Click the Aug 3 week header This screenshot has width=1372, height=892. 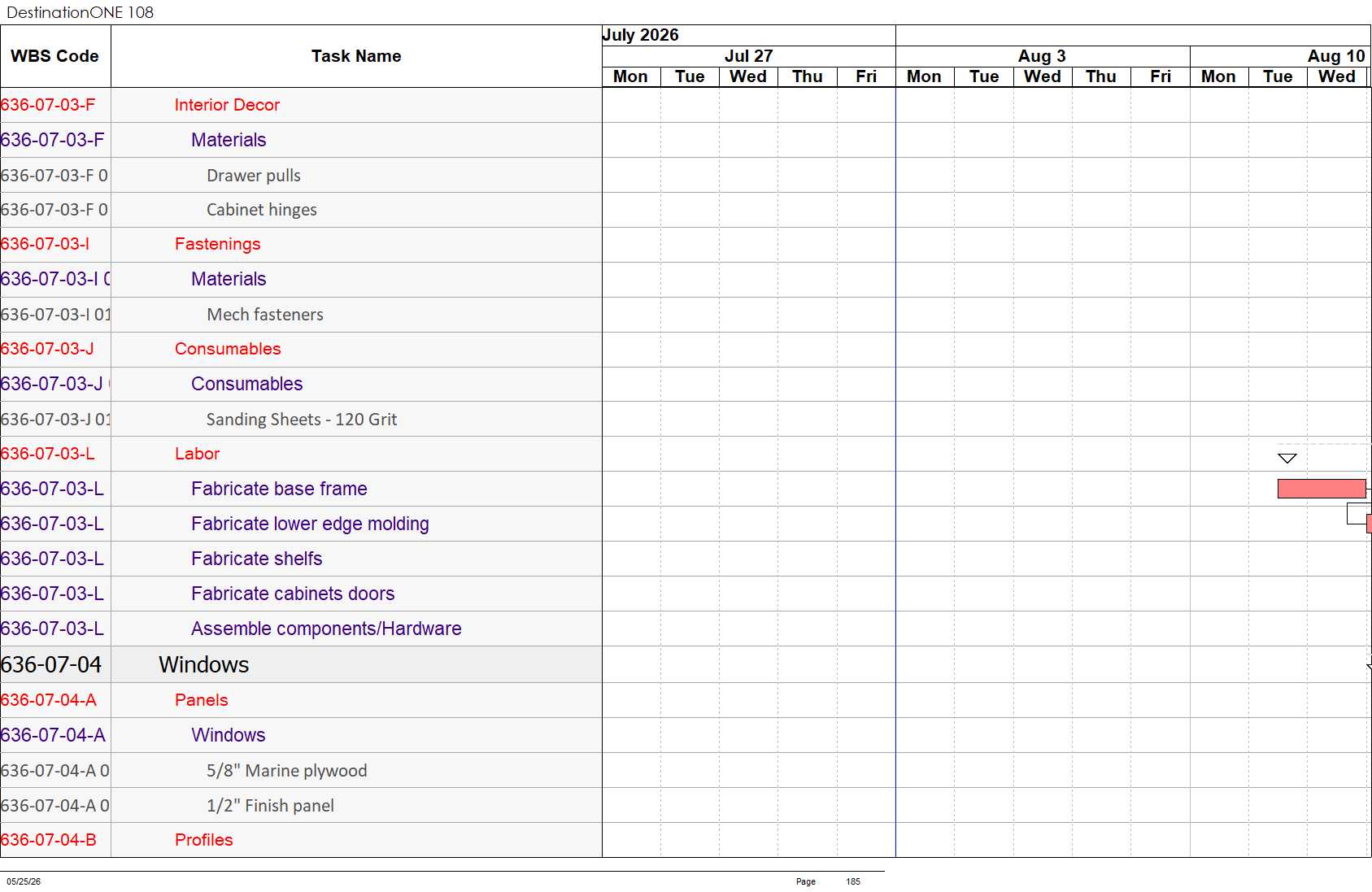pos(1043,56)
